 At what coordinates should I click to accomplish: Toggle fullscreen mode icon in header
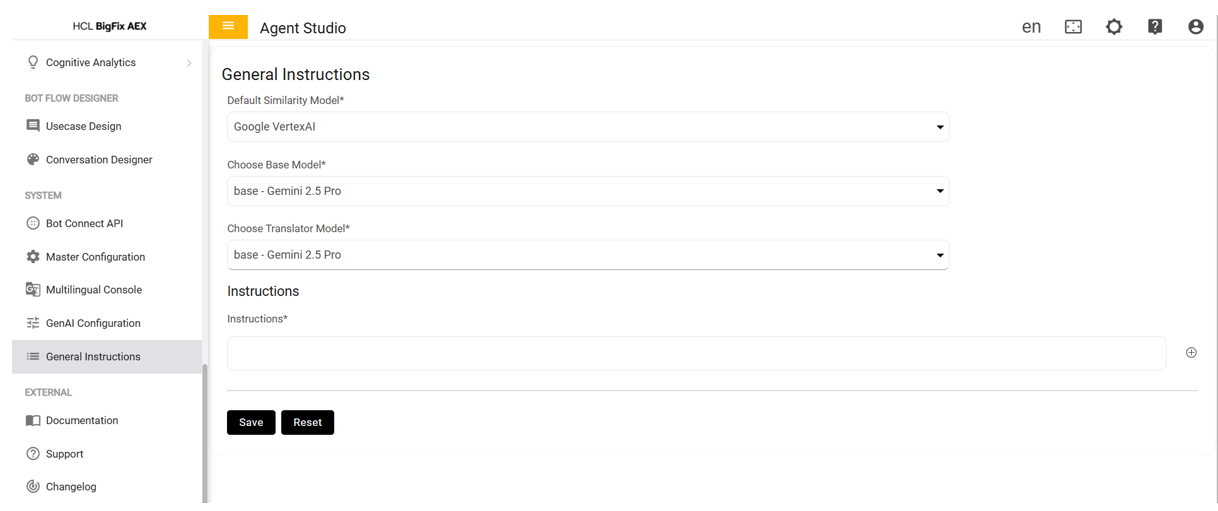pos(1073,27)
